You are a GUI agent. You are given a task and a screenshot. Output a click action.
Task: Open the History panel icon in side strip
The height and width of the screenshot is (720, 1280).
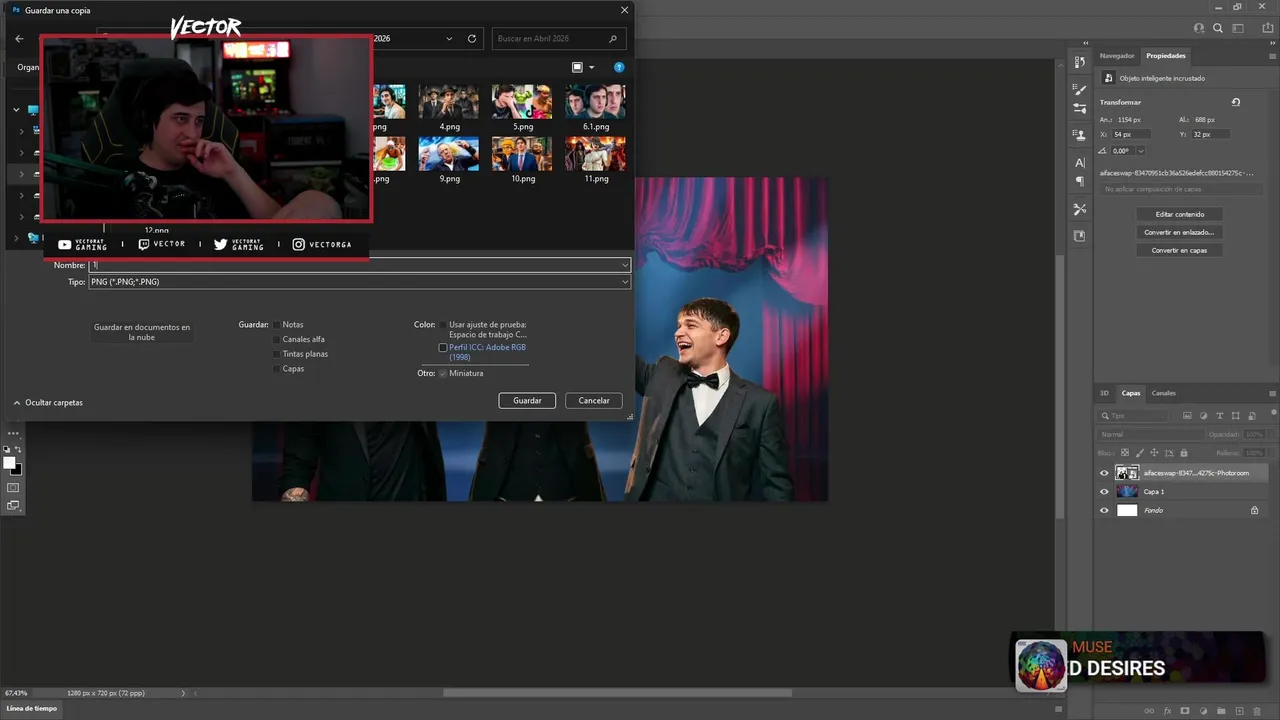coord(1080,62)
